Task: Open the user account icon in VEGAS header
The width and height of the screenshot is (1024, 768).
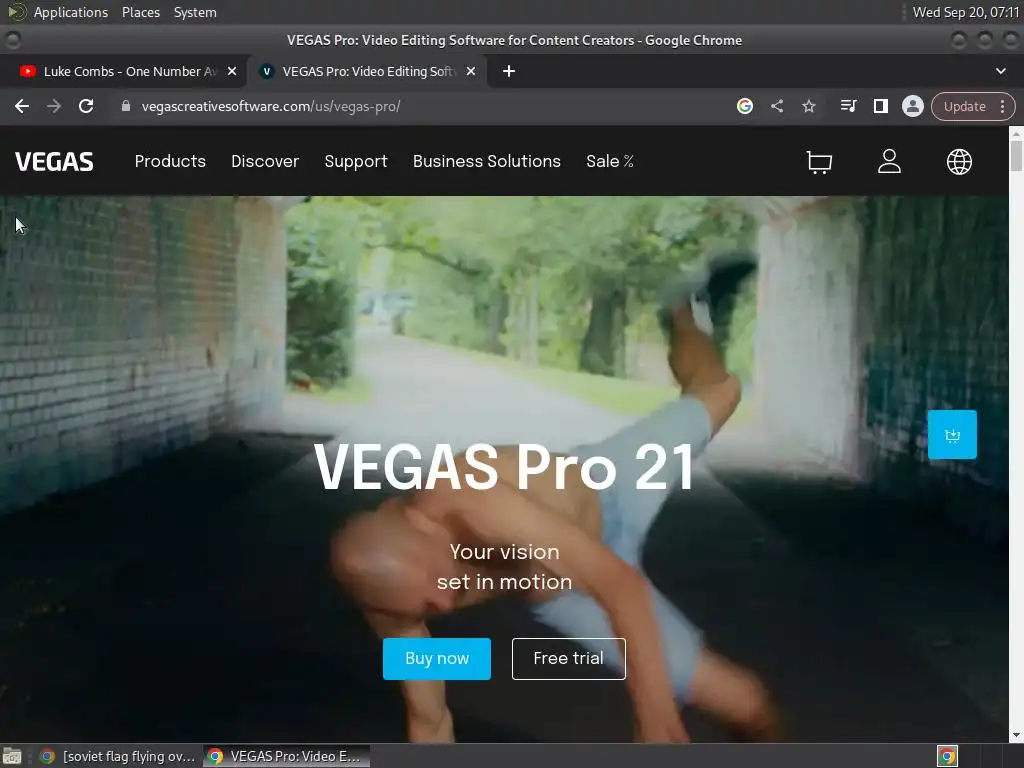Action: tap(889, 161)
